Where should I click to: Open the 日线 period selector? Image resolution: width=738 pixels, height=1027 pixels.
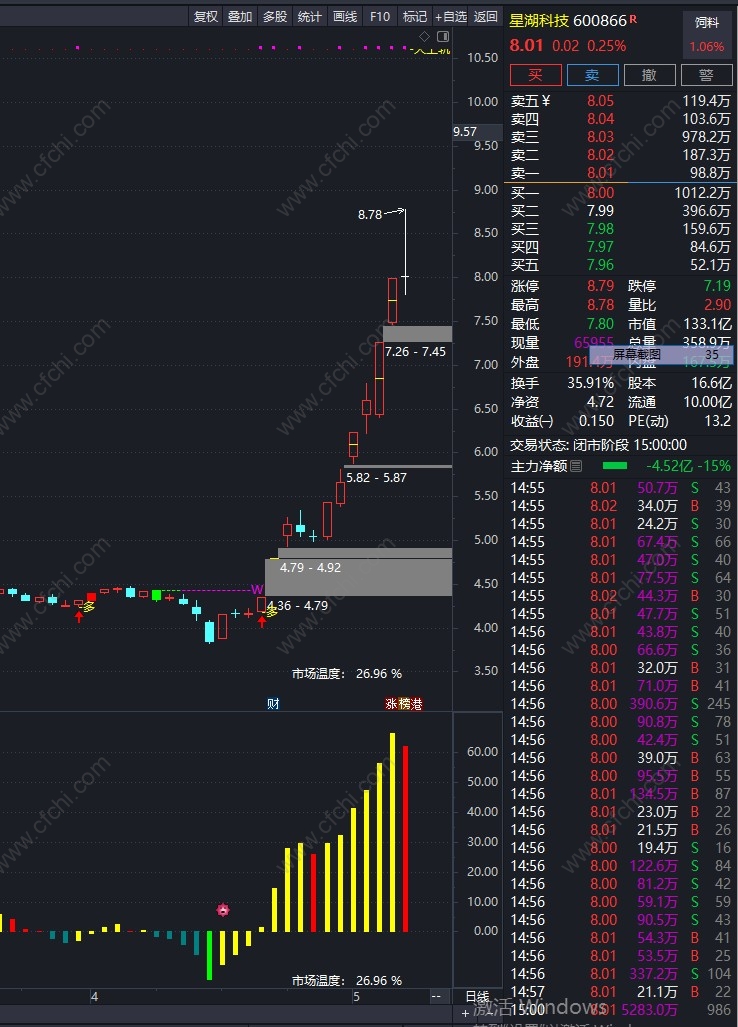[477, 997]
